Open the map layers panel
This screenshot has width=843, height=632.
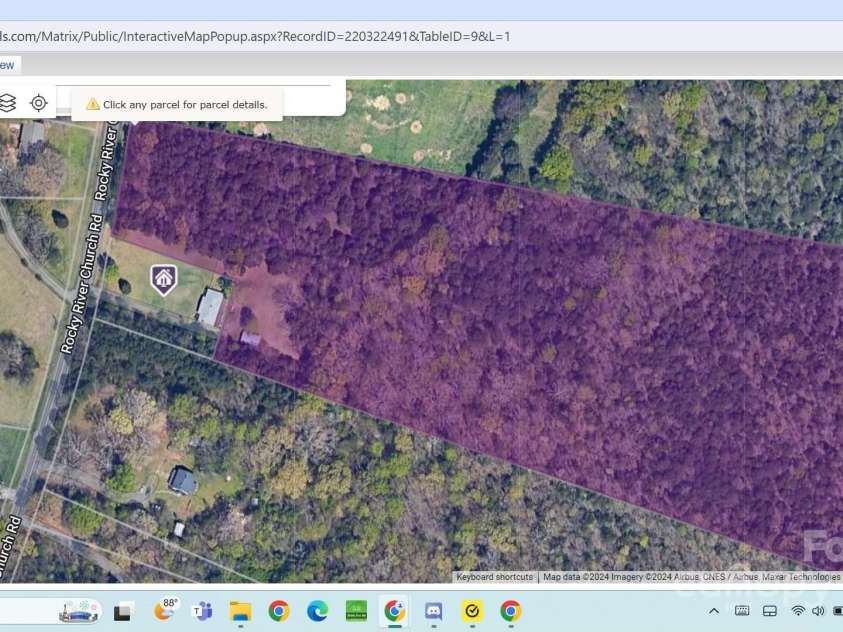[x=8, y=102]
